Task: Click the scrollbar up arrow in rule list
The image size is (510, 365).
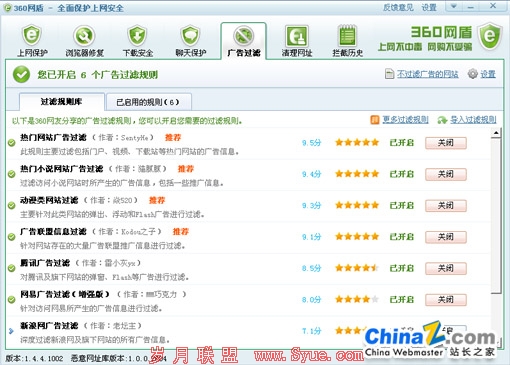Action: point(496,133)
